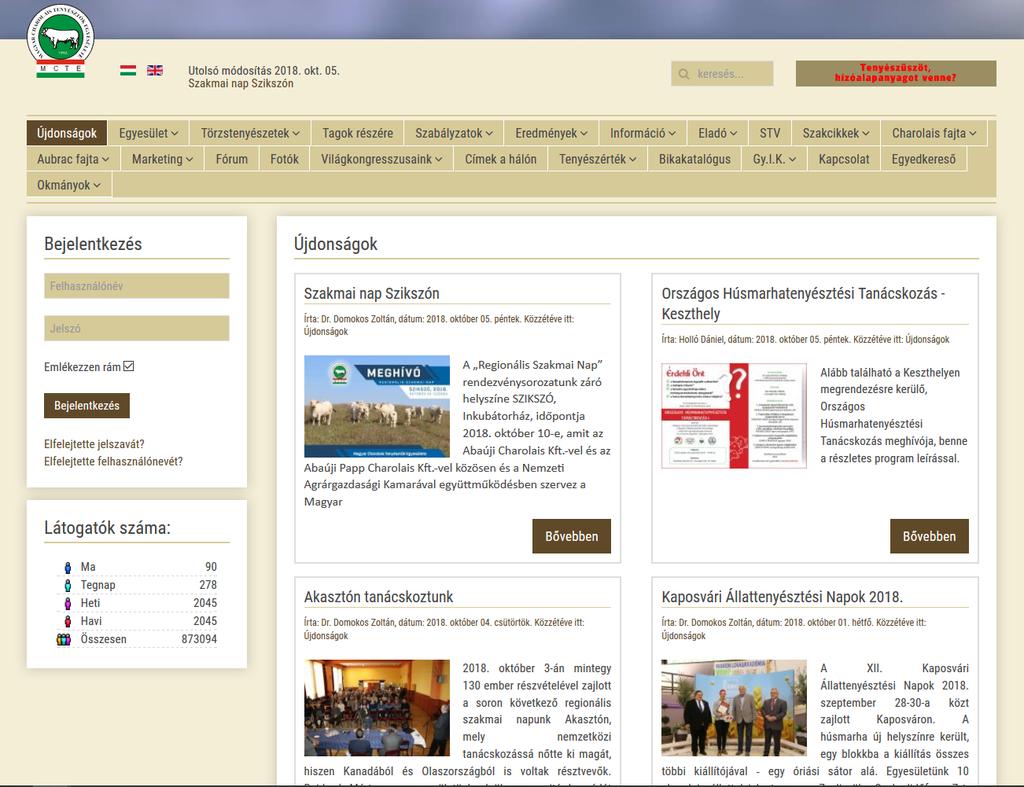Expand the Okmányok menu
The width and height of the screenshot is (1024, 787).
[x=69, y=185]
